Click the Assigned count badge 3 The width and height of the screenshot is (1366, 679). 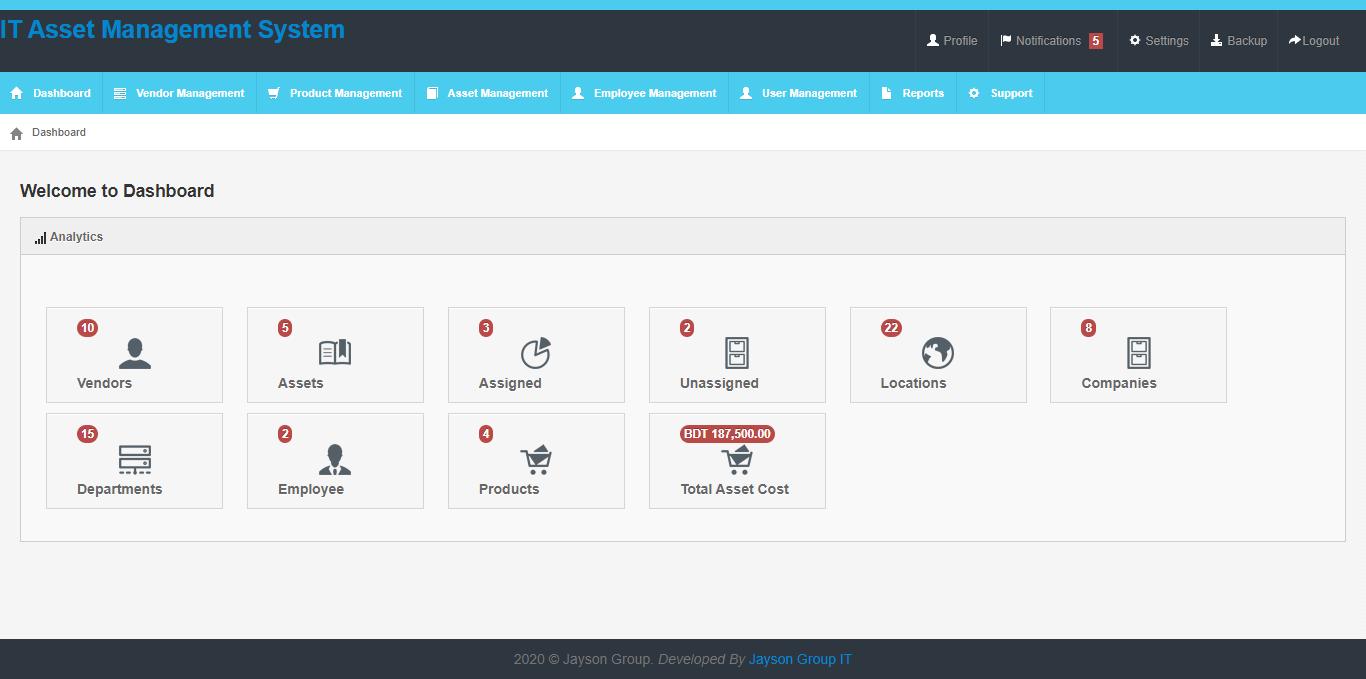pyautogui.click(x=486, y=328)
